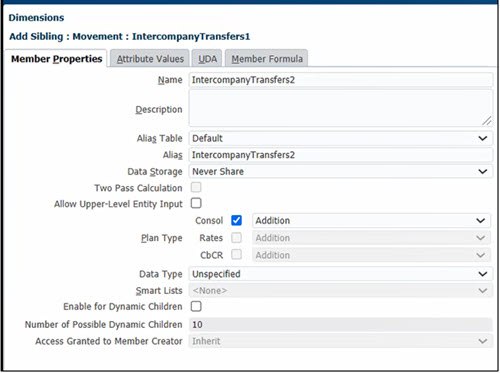Click the Description resize handle
500x373 pixels.
click(487, 121)
